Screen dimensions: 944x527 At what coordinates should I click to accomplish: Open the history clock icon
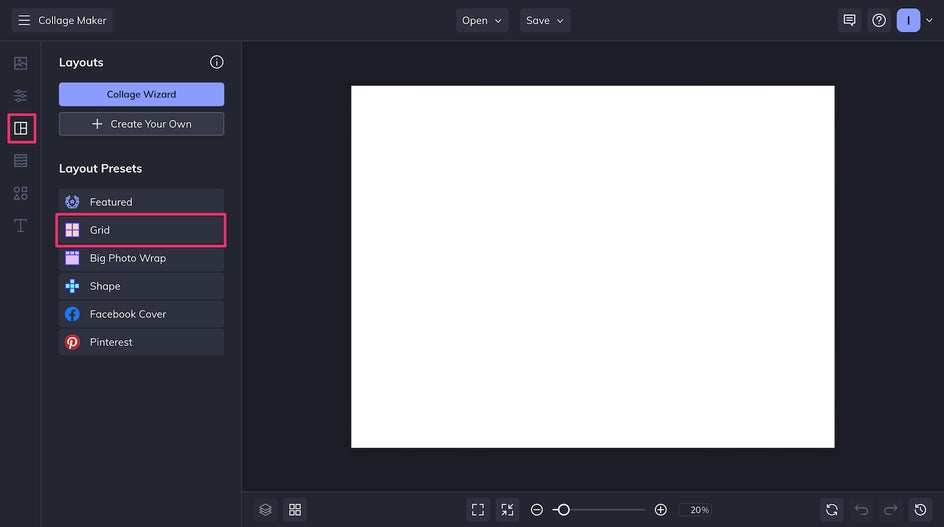[x=921, y=510]
